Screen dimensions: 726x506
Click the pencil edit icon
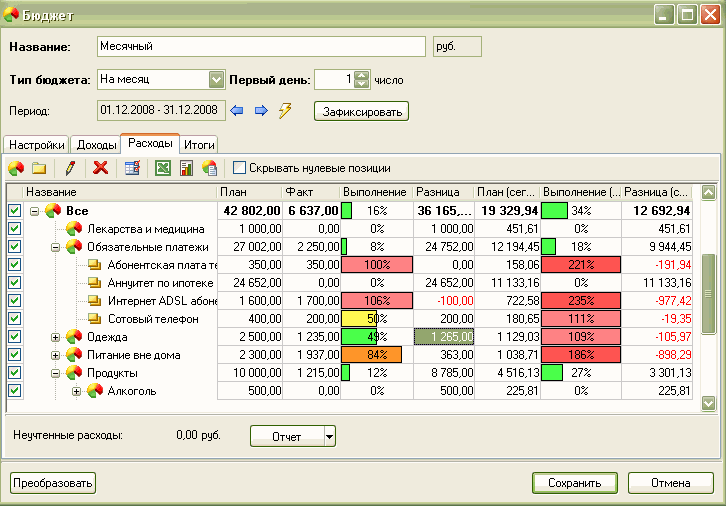[70, 168]
